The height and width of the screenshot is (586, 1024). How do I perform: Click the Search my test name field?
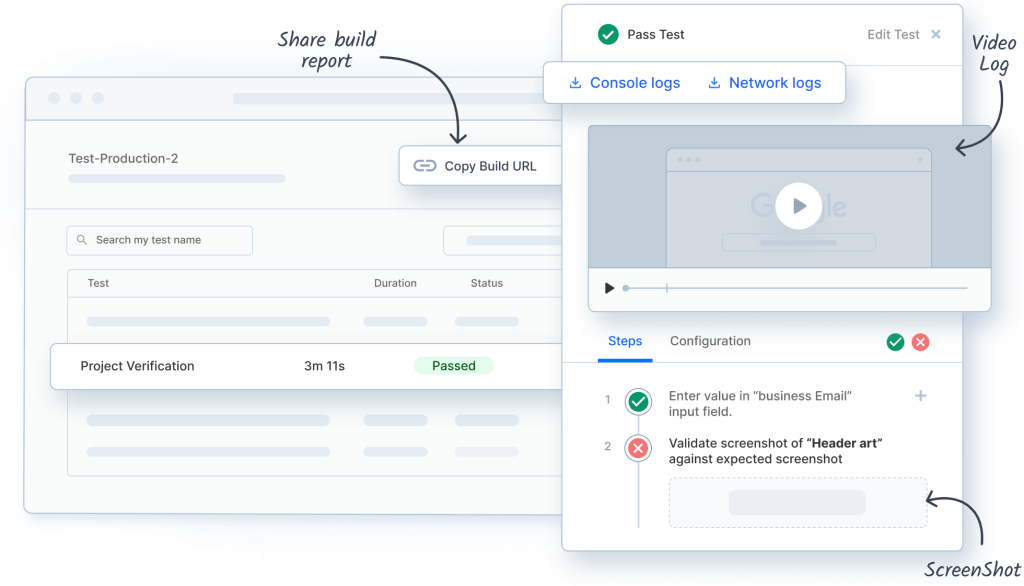(160, 240)
